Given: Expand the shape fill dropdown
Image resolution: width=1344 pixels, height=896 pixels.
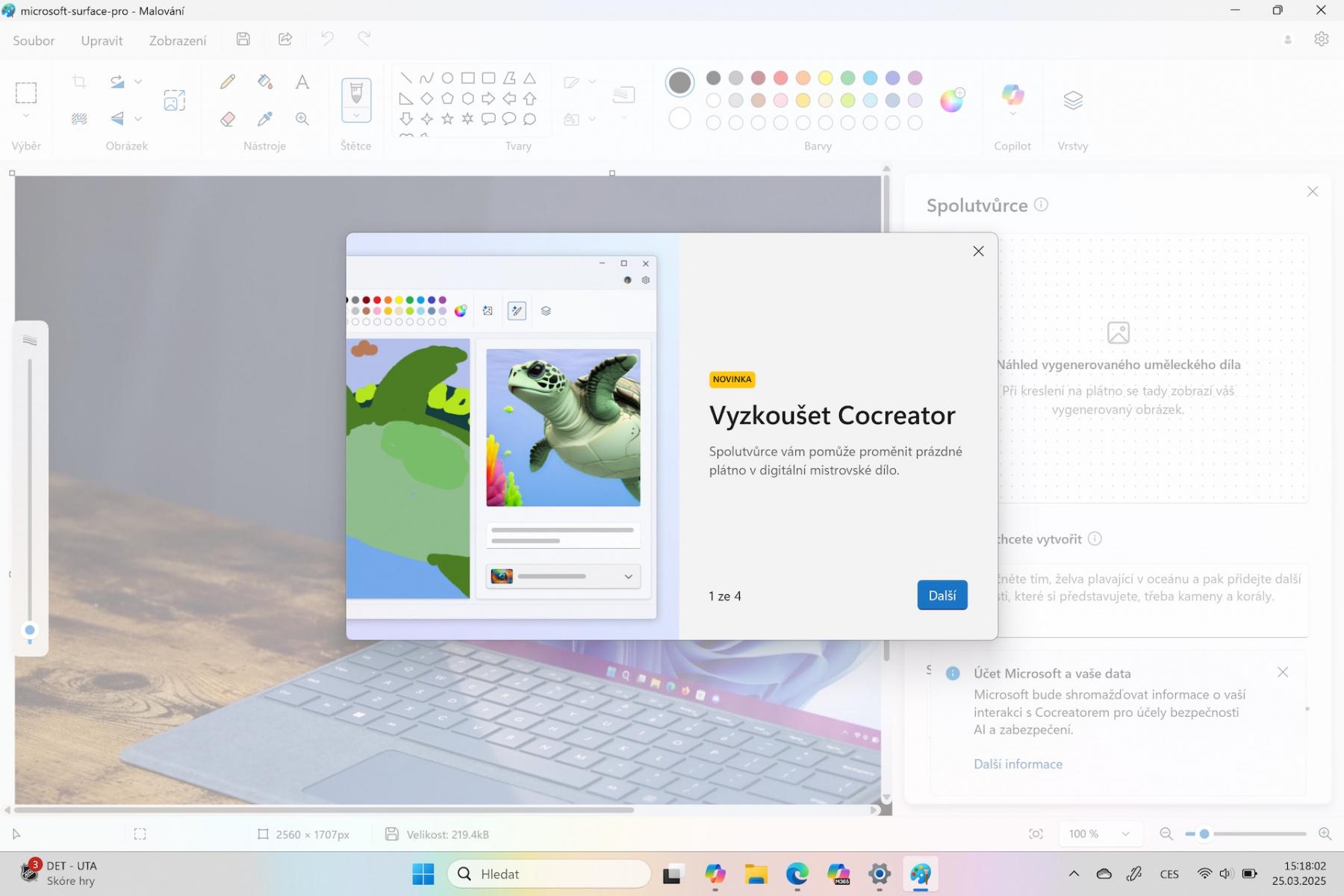Looking at the screenshot, I should point(592,119).
